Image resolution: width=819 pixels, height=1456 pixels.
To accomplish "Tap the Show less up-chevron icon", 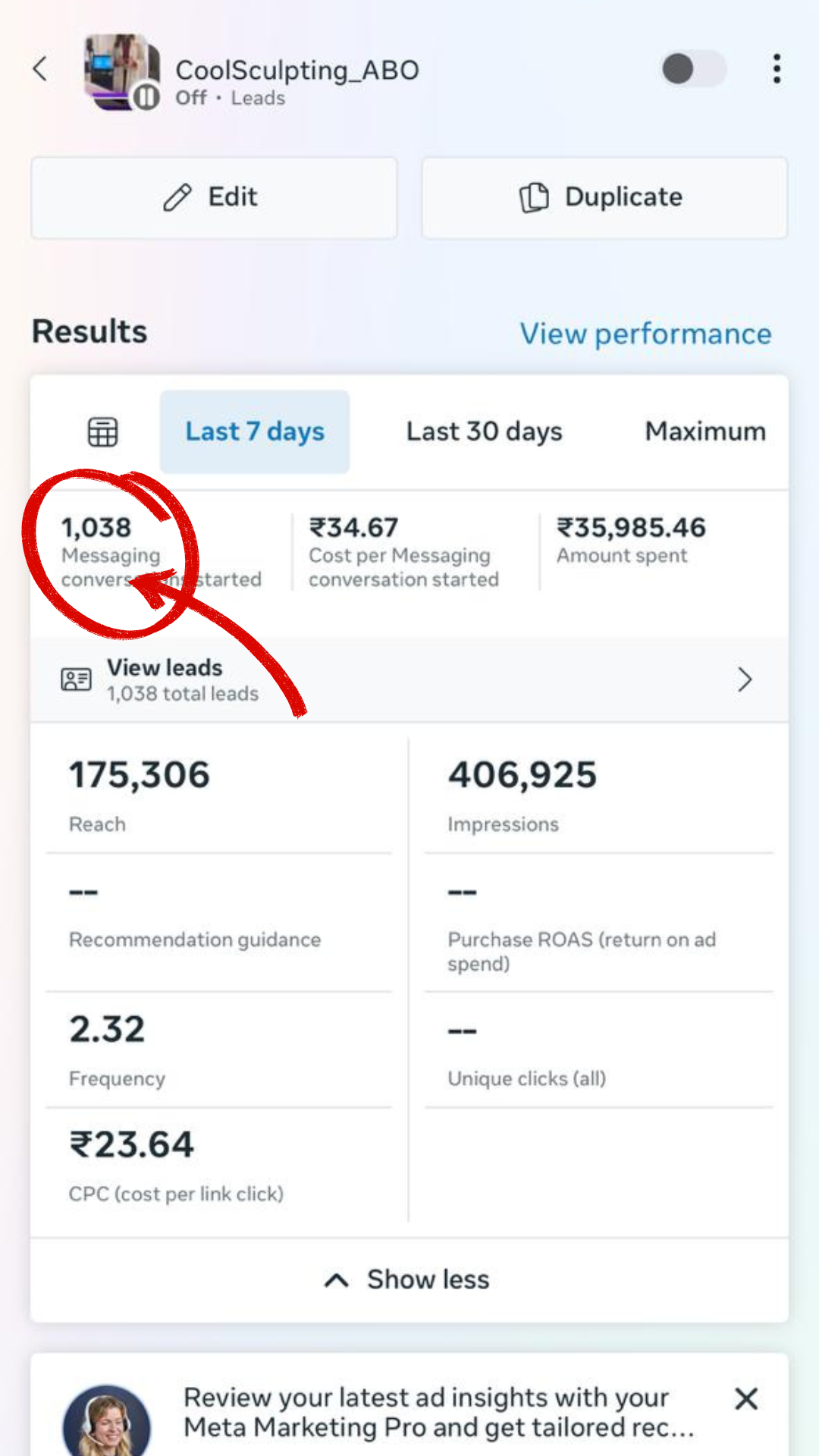I will (x=336, y=1281).
